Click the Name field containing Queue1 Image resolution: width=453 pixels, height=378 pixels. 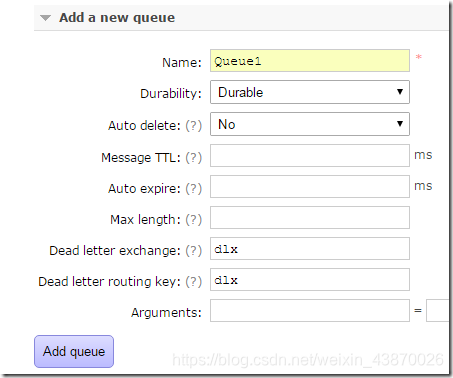(310, 61)
